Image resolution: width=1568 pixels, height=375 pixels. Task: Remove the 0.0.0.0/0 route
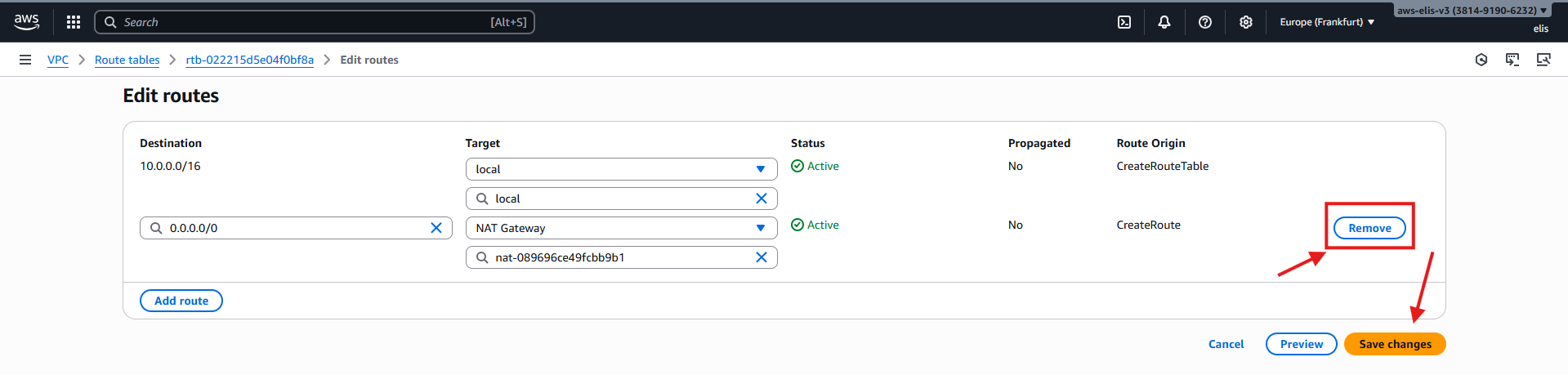coord(1369,228)
